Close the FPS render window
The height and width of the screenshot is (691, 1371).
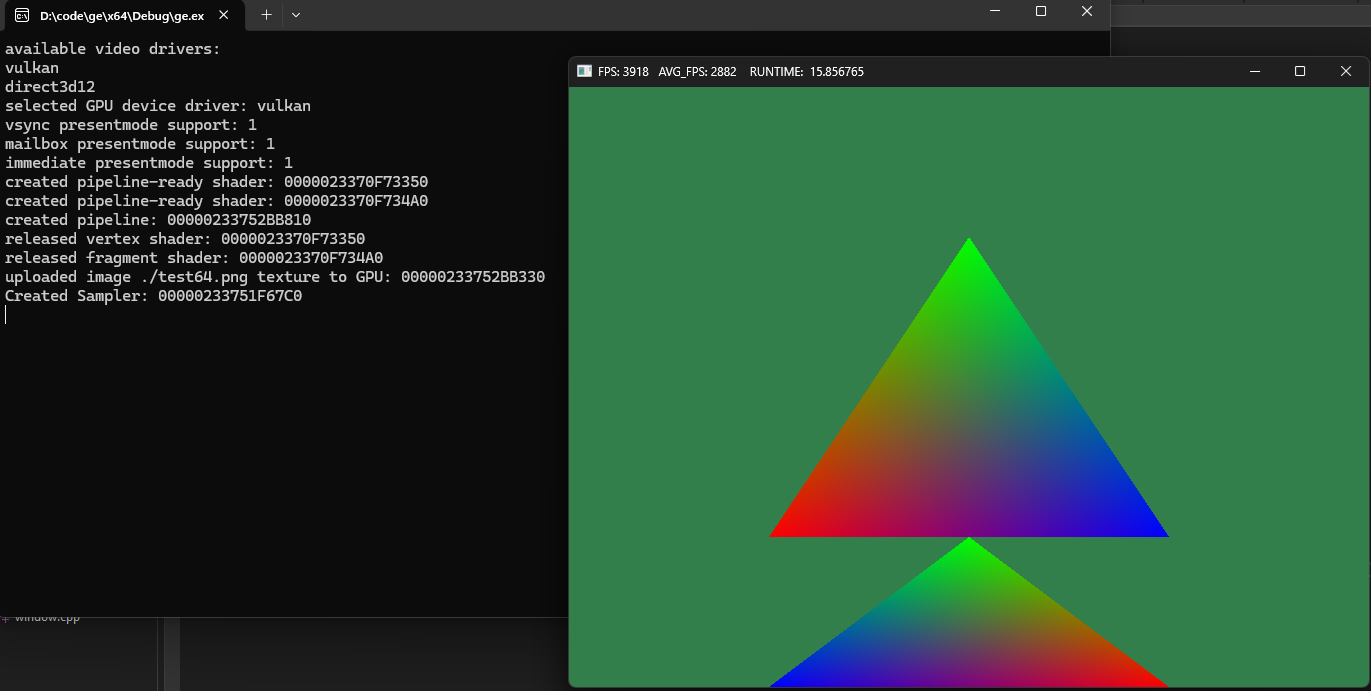click(1346, 72)
